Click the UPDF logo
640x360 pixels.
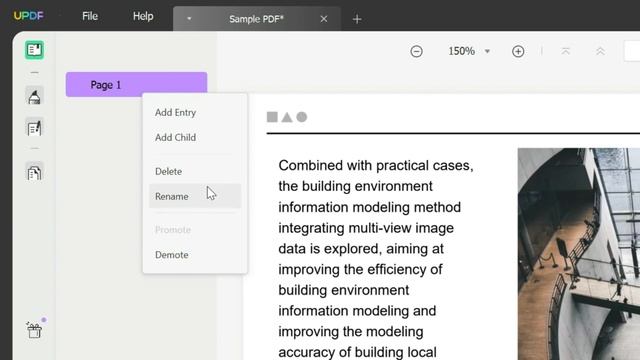[x=29, y=16]
